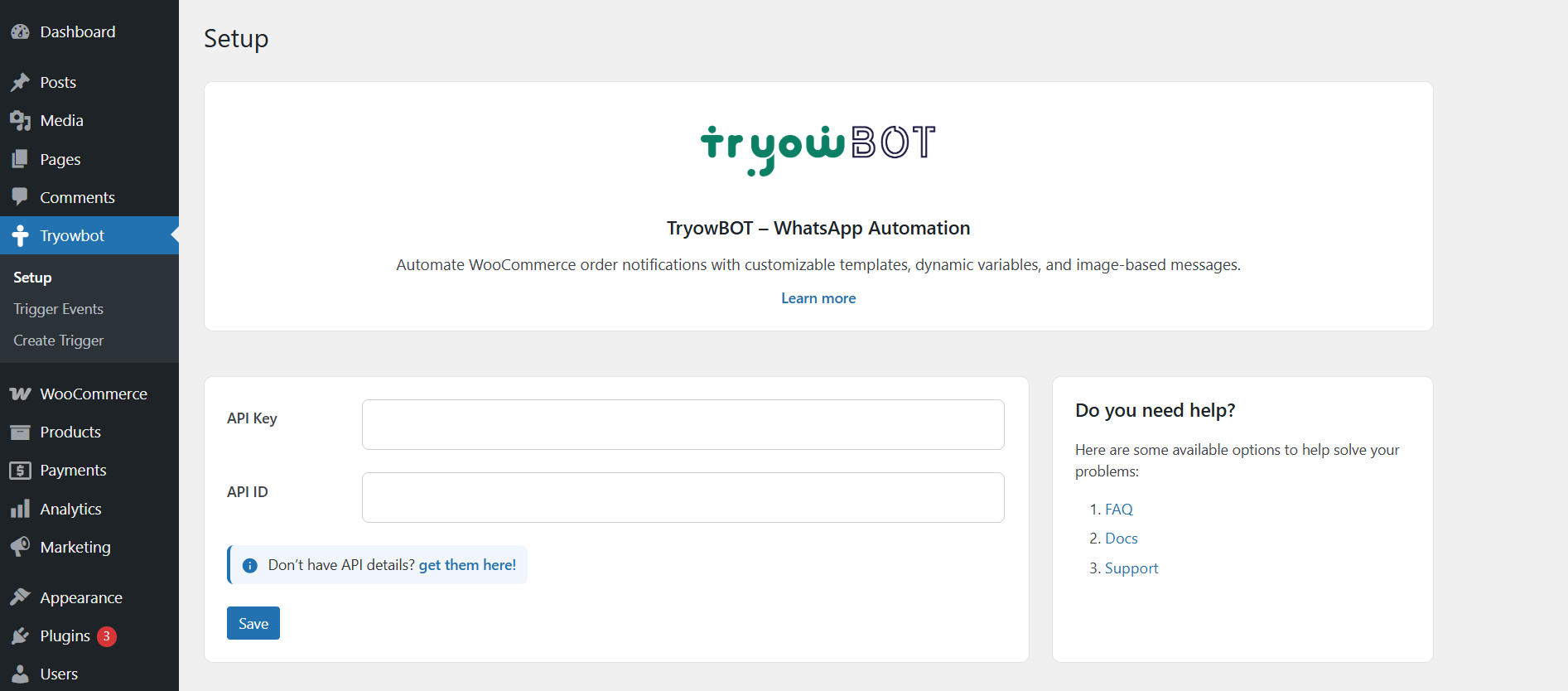1568x691 pixels.
Task: Open the Posts menu item
Action: (89, 83)
